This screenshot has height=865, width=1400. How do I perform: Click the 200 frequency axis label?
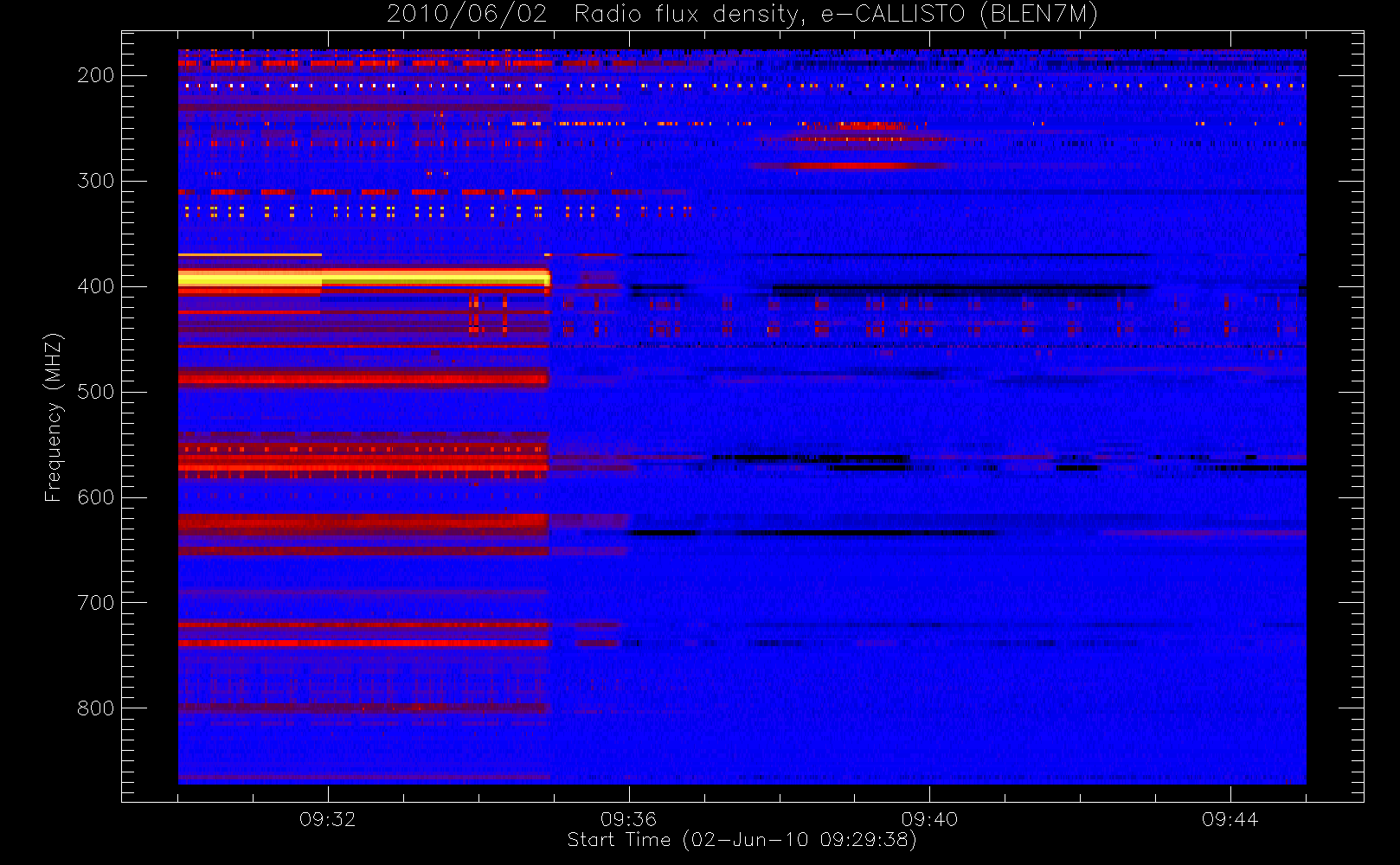pos(96,75)
